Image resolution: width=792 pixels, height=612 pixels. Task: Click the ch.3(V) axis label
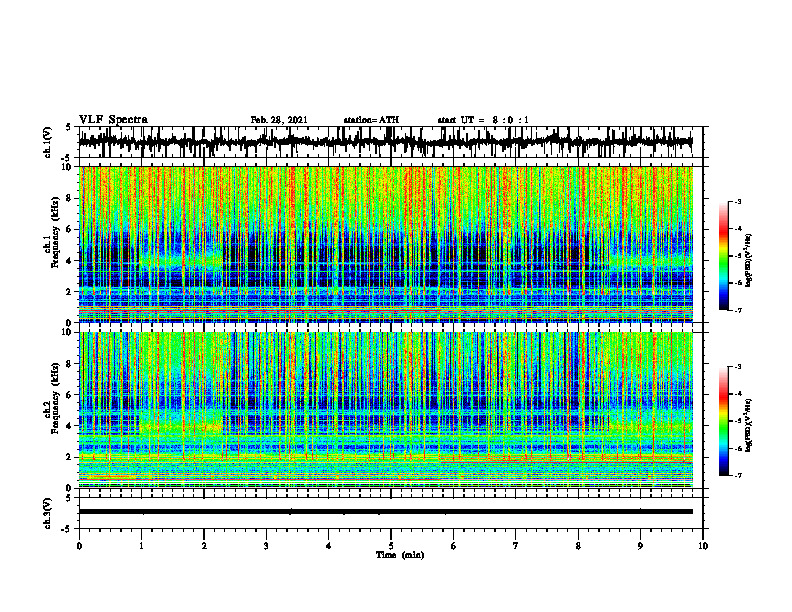(48, 513)
